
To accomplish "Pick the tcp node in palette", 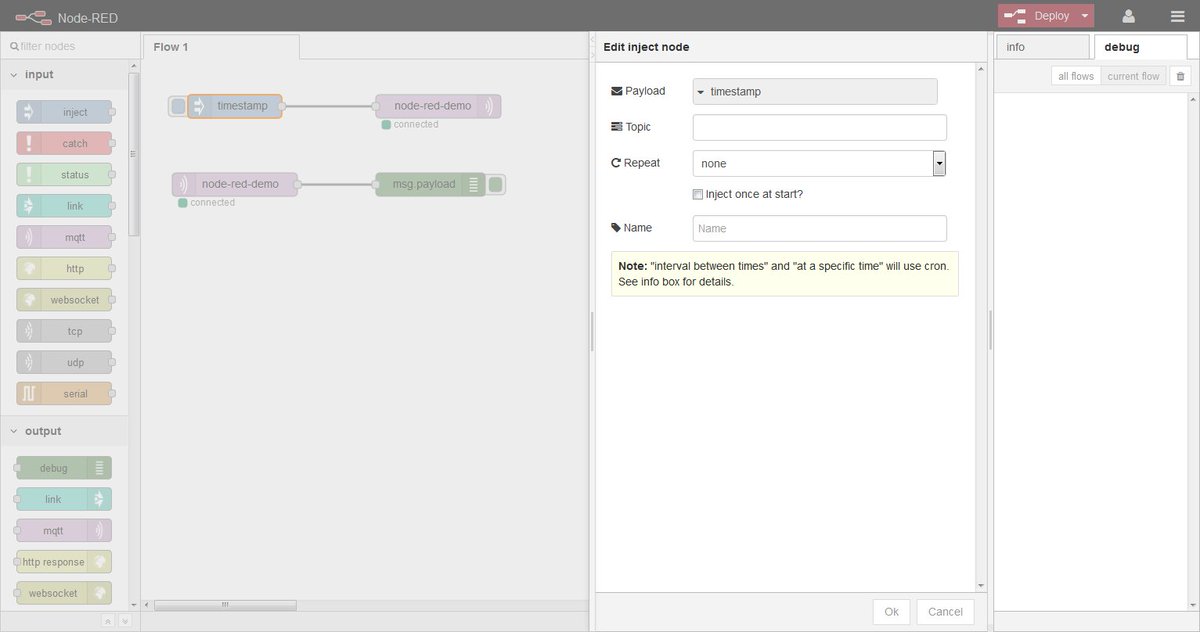I will (x=64, y=331).
